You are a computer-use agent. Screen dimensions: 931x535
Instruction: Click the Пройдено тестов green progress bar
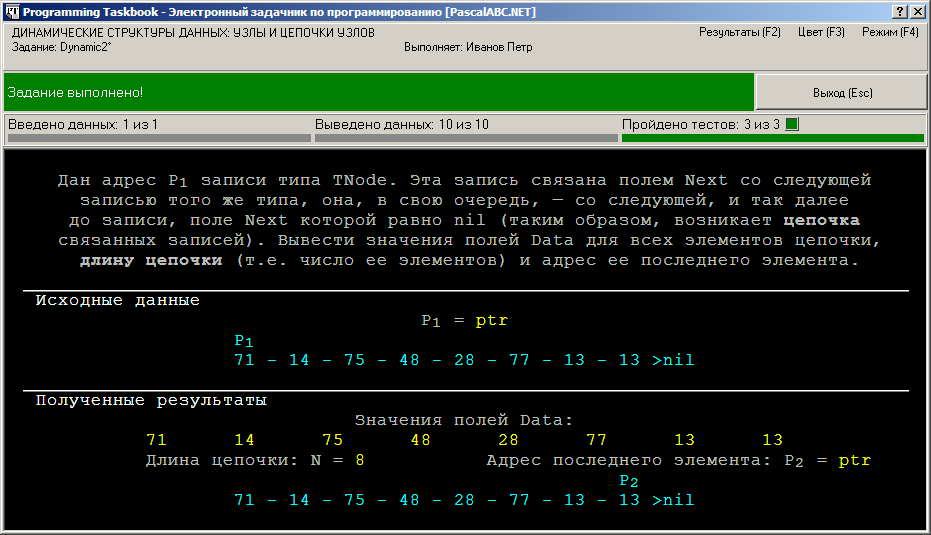772,138
